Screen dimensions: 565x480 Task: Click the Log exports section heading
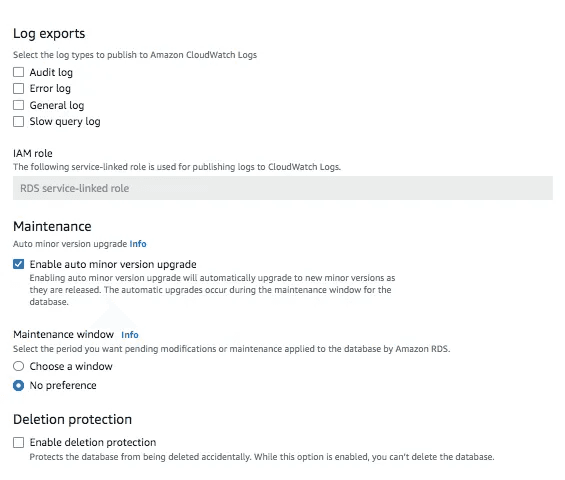tap(49, 34)
